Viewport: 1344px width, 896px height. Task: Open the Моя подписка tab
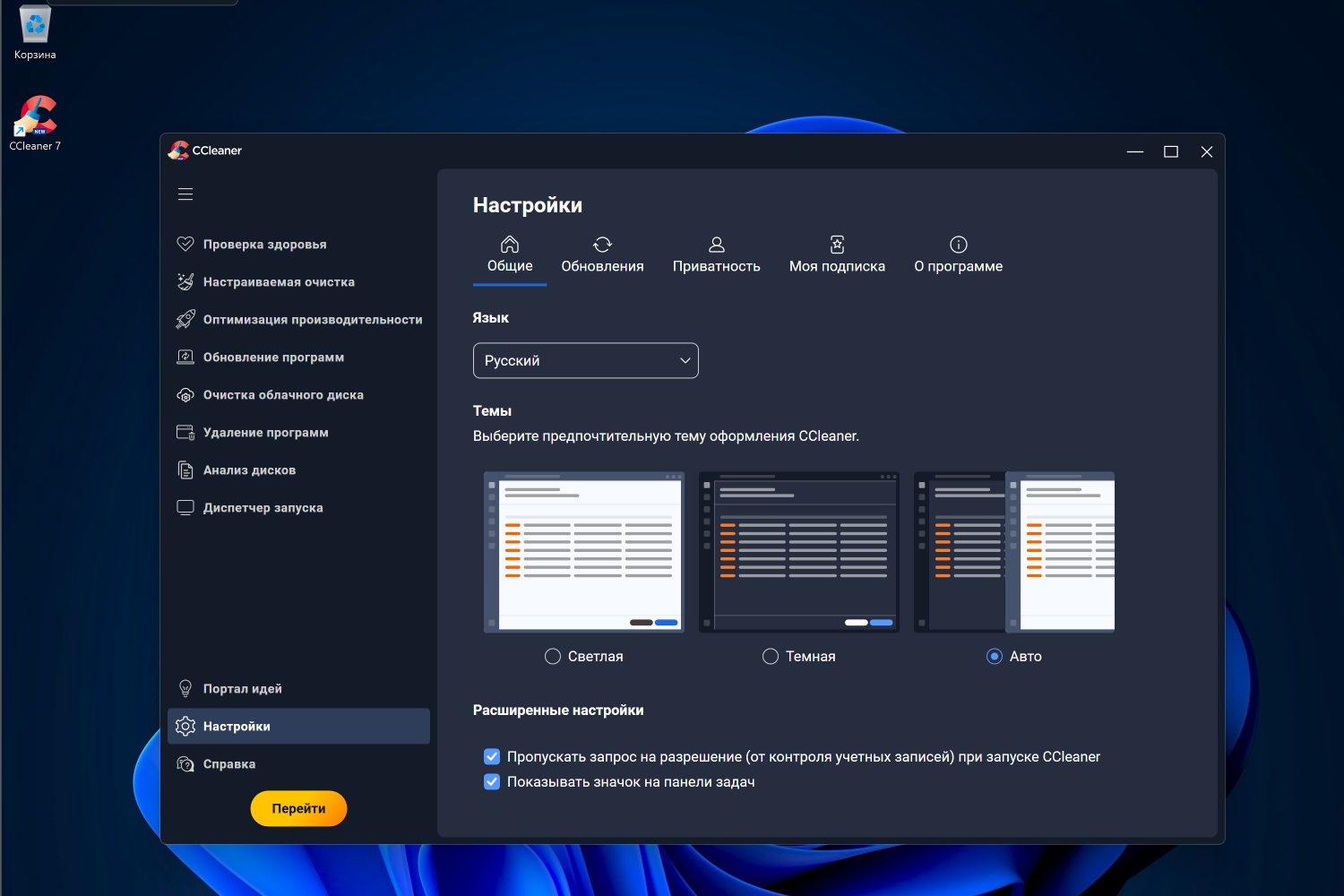coord(837,257)
